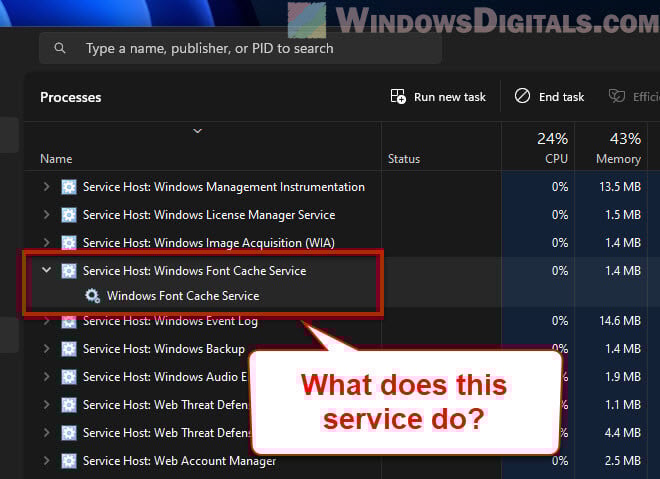660x479 pixels.
Task: Select Service Host: Windows Font Cache Service row
Action: (x=194, y=271)
